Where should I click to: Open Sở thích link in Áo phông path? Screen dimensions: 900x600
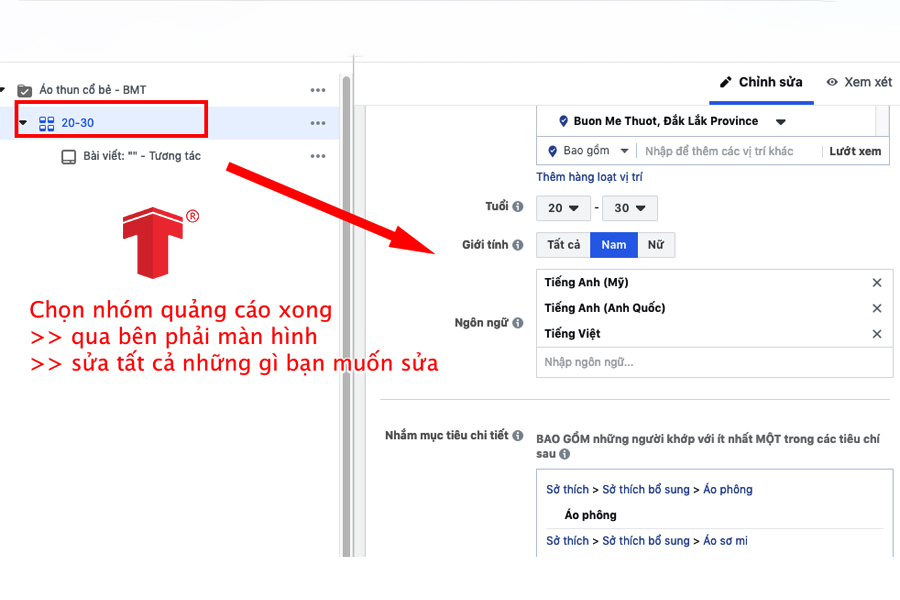click(567, 489)
